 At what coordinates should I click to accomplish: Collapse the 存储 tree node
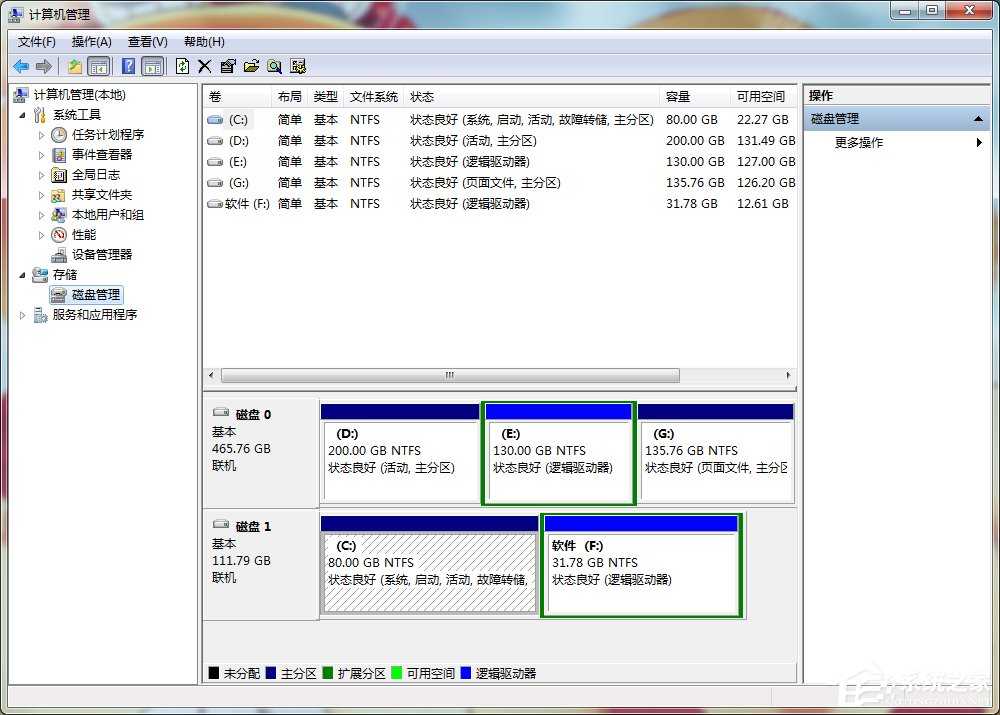click(x=22, y=274)
